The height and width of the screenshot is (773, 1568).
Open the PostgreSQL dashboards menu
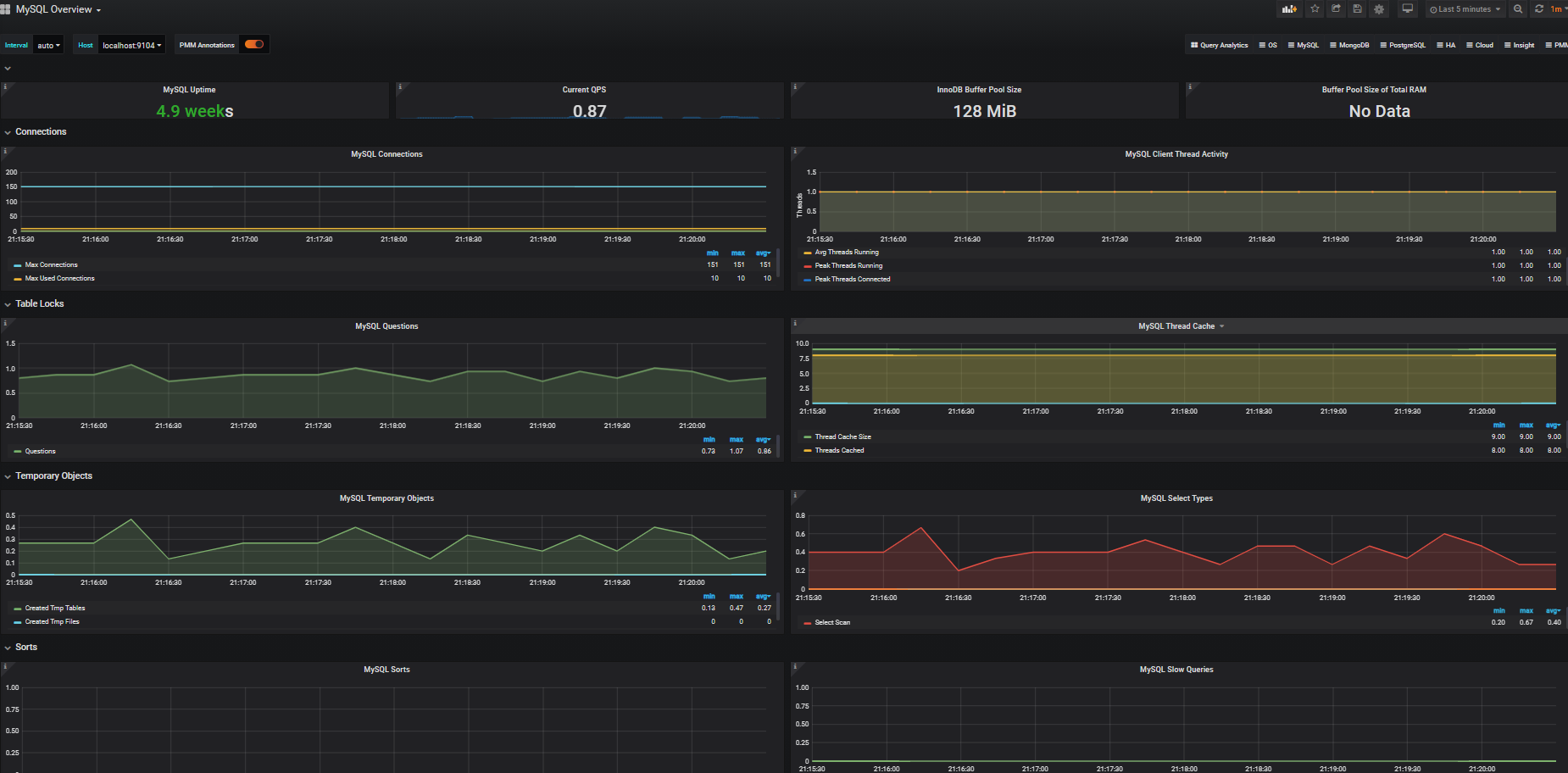coord(1403,44)
